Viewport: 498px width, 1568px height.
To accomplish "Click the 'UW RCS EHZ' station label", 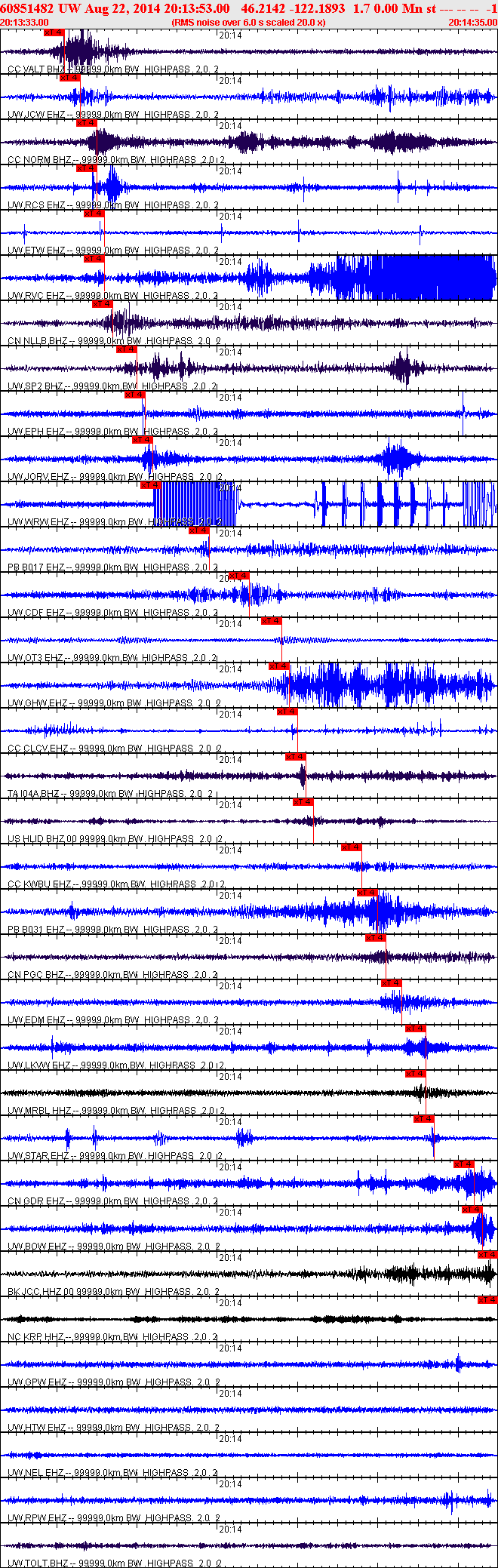I will 36,205.
